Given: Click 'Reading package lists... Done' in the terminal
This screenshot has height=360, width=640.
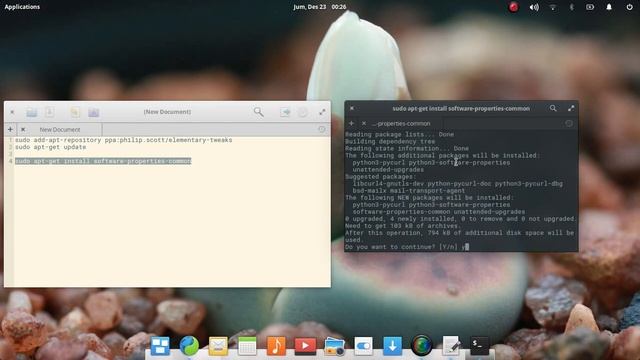Looking at the screenshot, I should coord(400,134).
